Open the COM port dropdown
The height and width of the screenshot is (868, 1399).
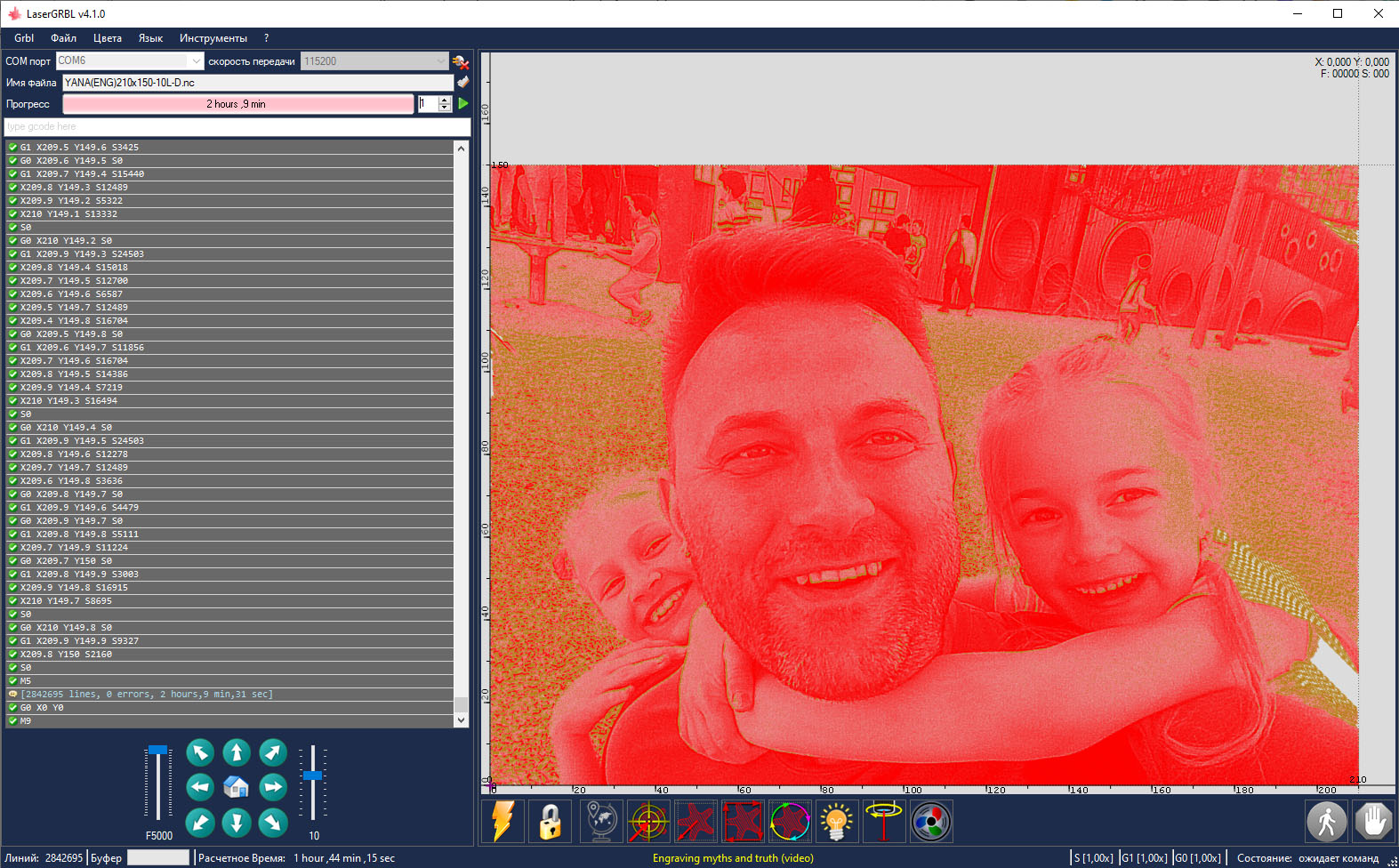196,61
